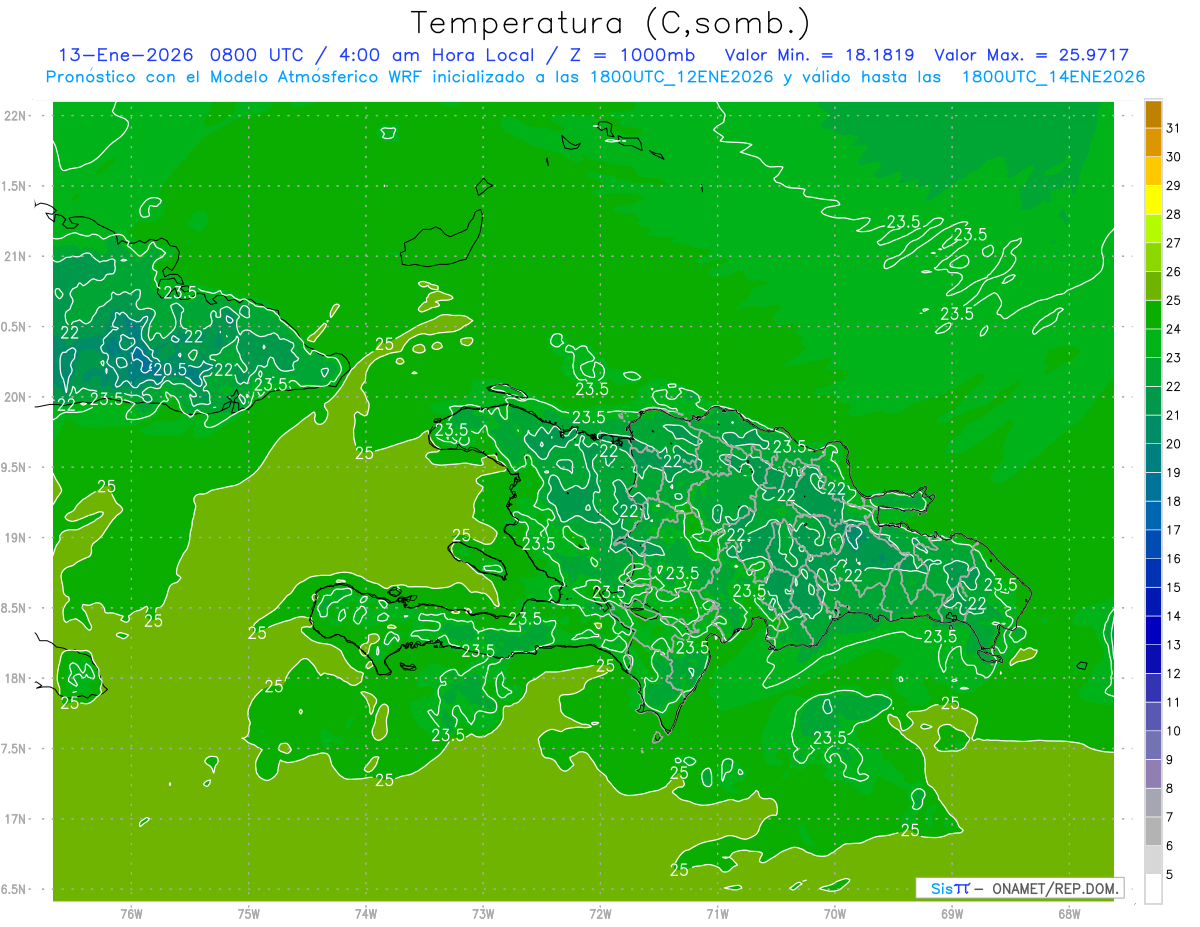Image resolution: width=1200 pixels, height=927 pixels.
Task: Click the "69W" longitude axis label
Action: (x=952, y=913)
